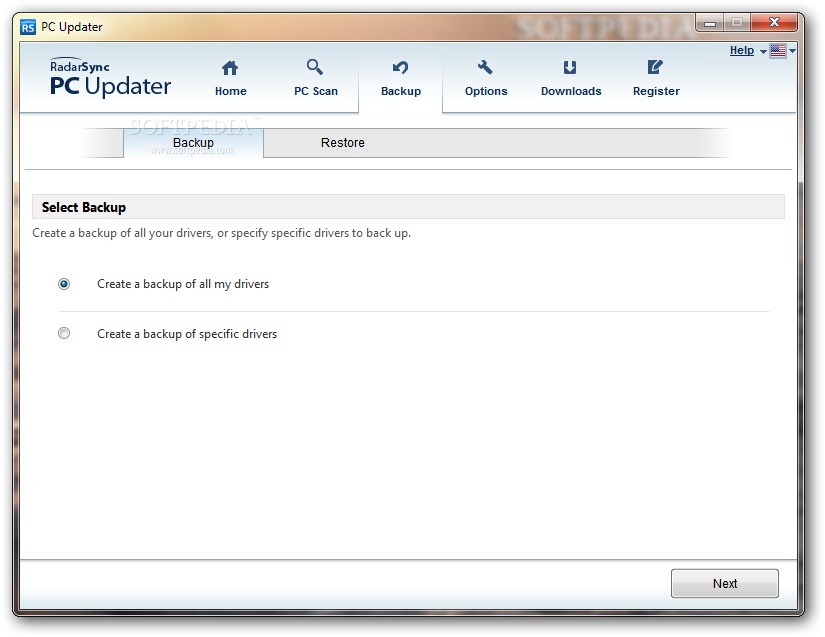Open the language flag dropdown arrow
Image resolution: width=825 pixels, height=637 pixels.
point(792,51)
